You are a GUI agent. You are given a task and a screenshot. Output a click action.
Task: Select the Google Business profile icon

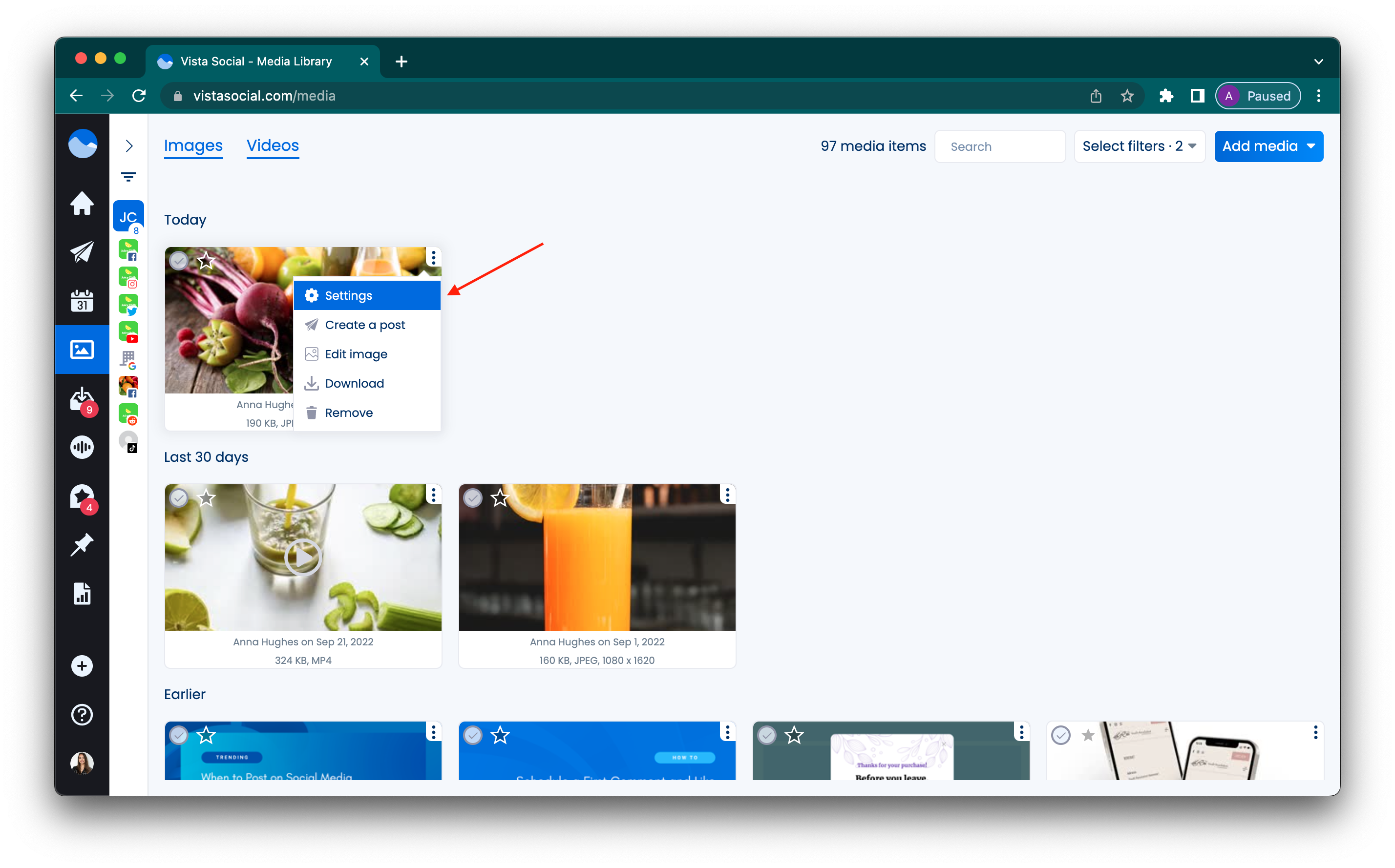tap(128, 360)
